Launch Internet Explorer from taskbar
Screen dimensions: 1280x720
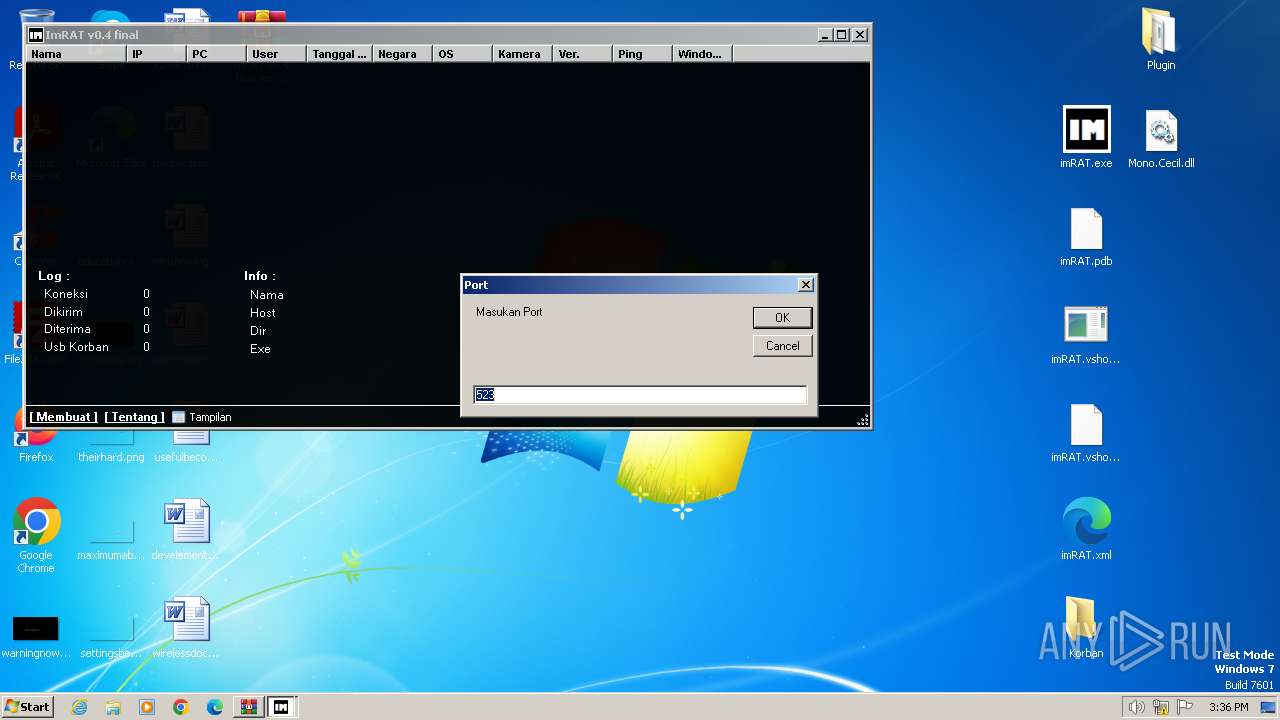(x=79, y=707)
